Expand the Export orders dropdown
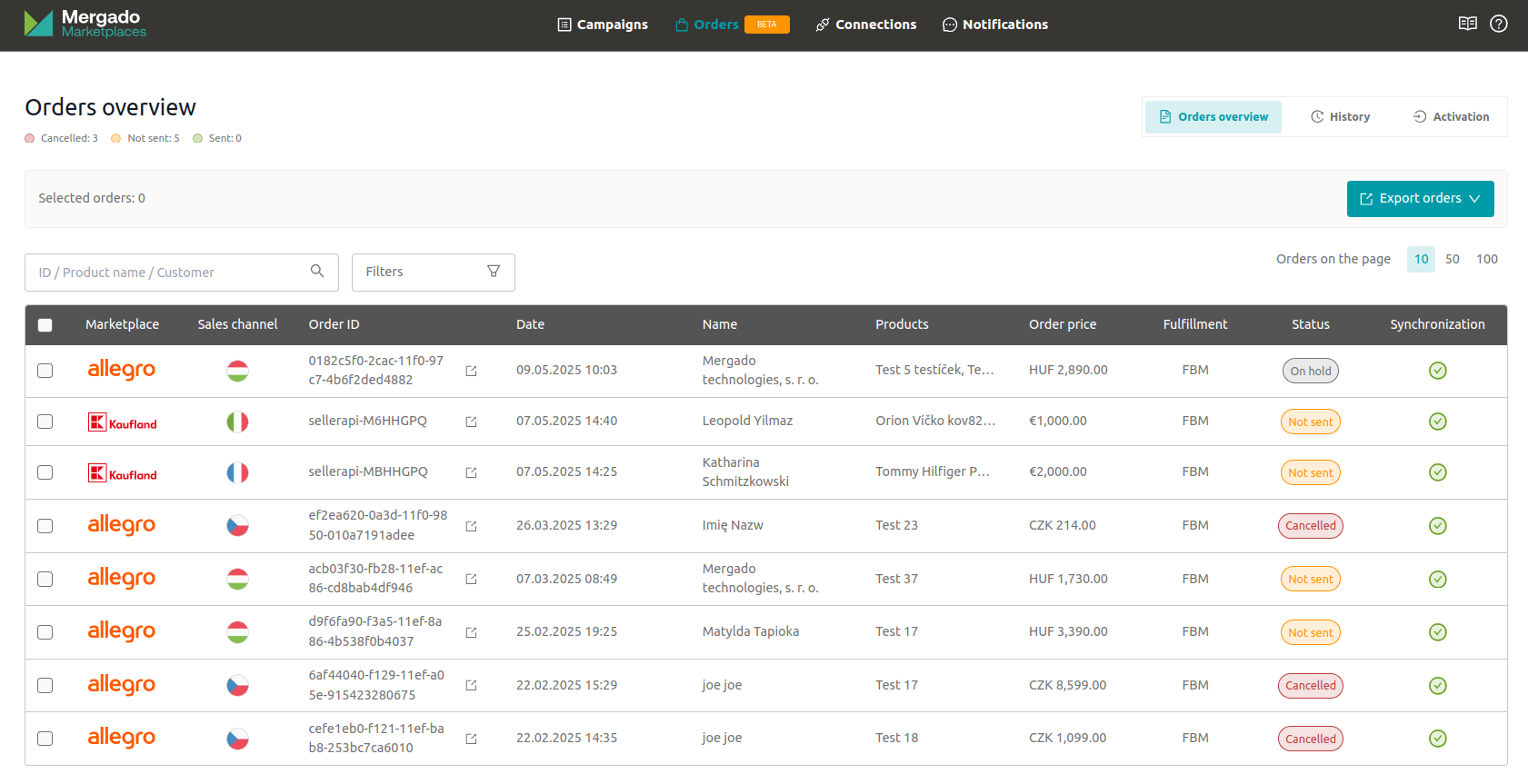This screenshot has width=1528, height=784. click(x=1420, y=199)
